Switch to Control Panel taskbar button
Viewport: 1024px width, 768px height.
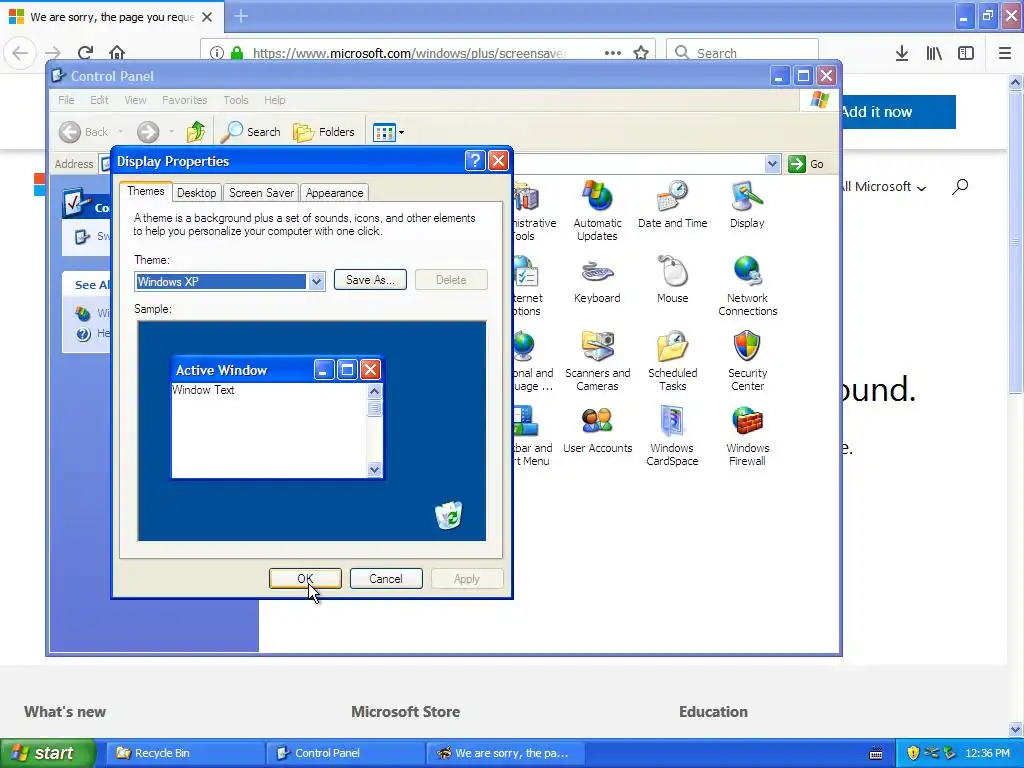click(345, 753)
